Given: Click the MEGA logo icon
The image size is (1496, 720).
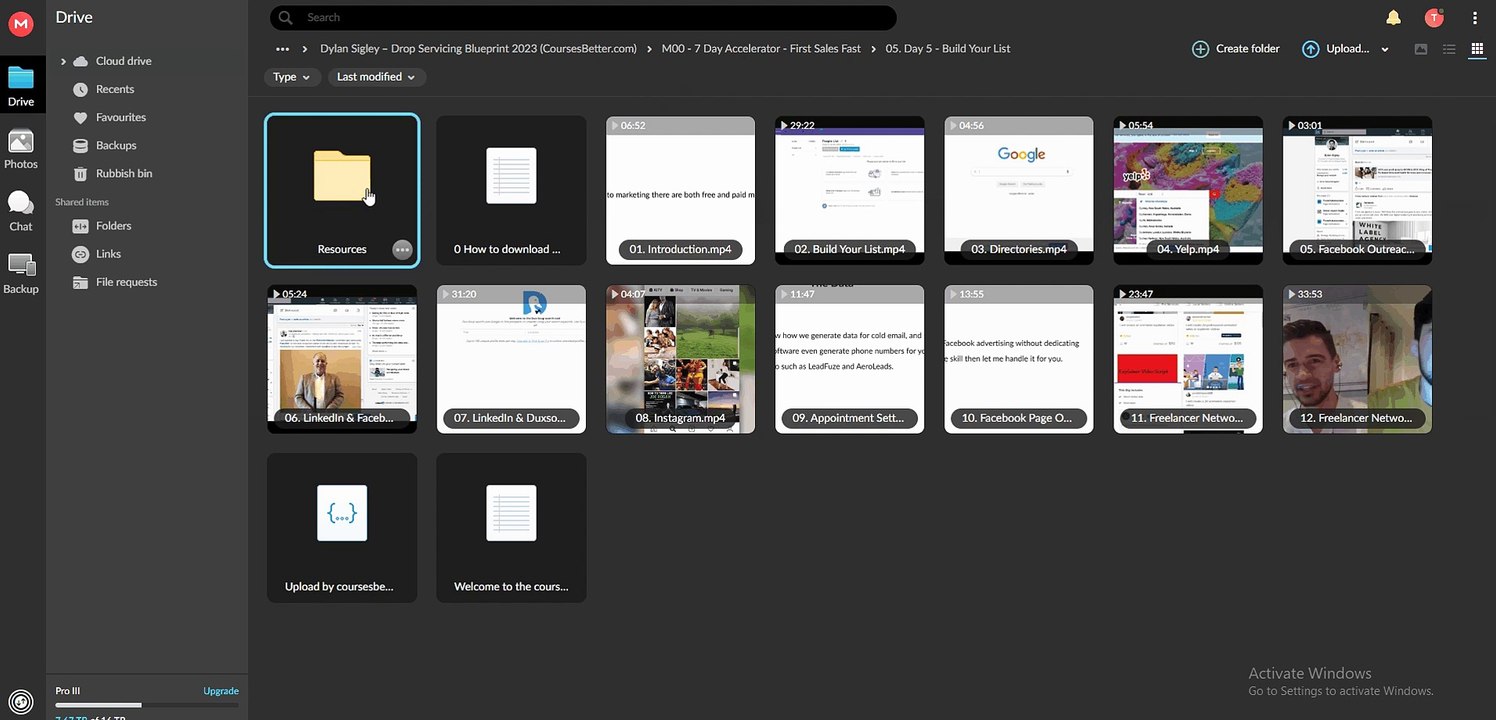Looking at the screenshot, I should click(21, 22).
